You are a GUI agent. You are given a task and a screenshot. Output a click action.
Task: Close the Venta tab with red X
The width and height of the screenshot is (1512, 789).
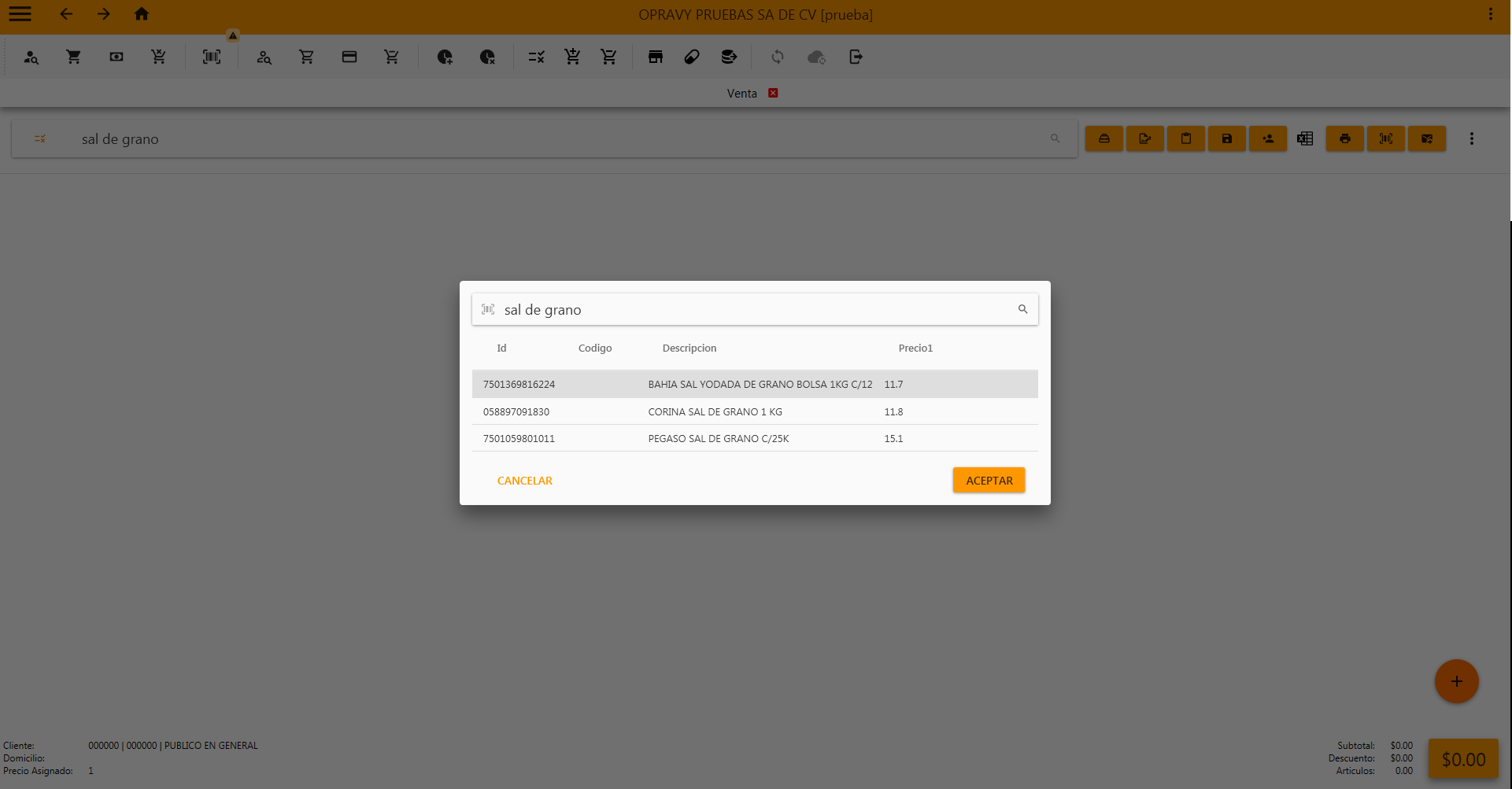773,93
